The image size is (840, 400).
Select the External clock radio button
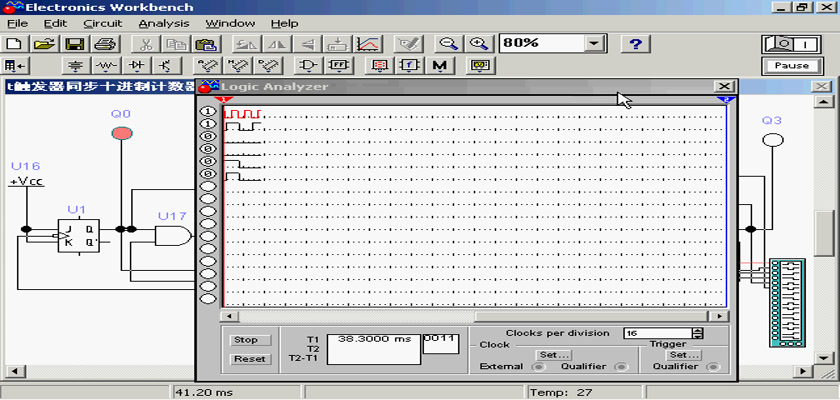(x=537, y=367)
